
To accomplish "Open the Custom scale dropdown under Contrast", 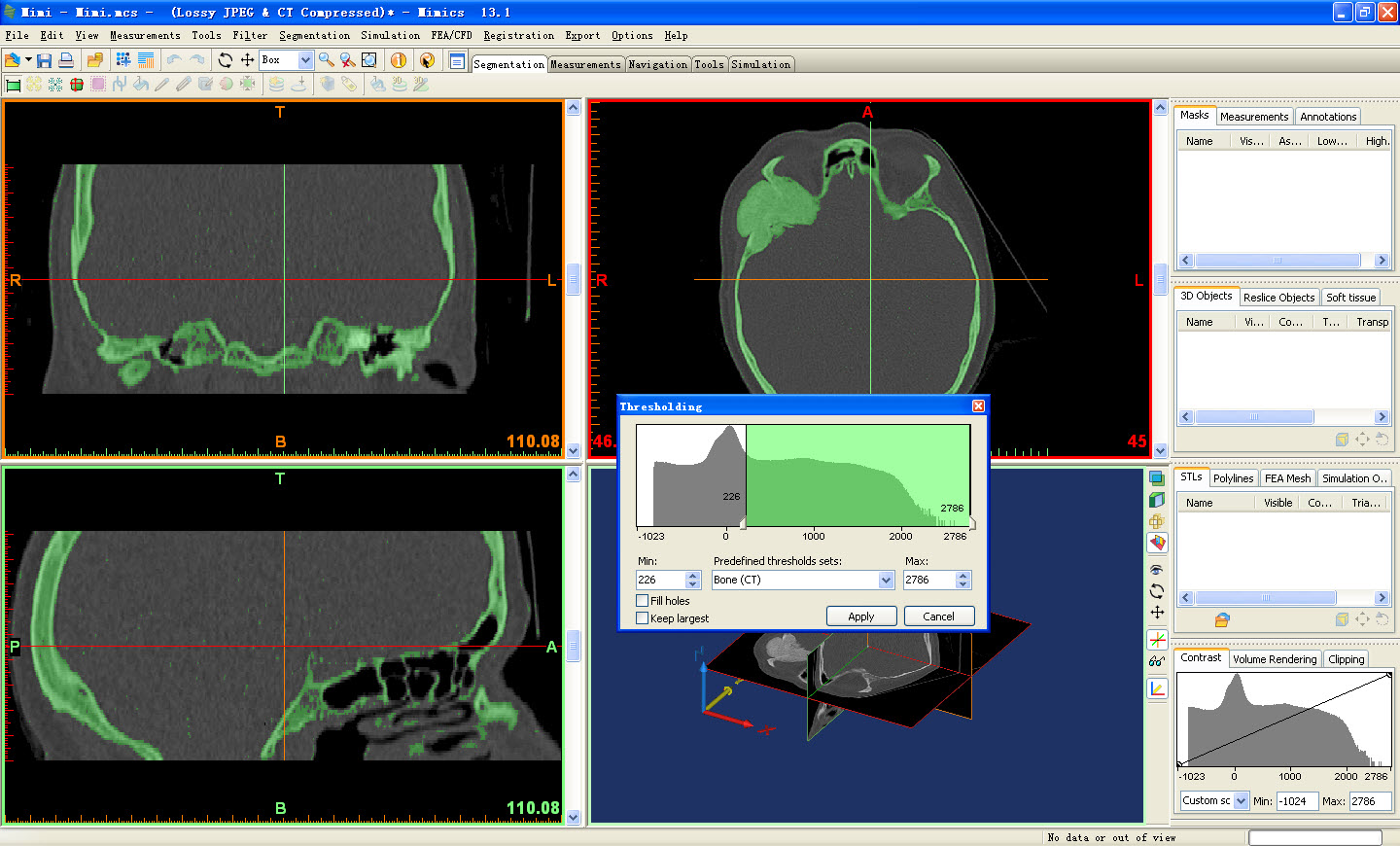I will [x=1242, y=801].
